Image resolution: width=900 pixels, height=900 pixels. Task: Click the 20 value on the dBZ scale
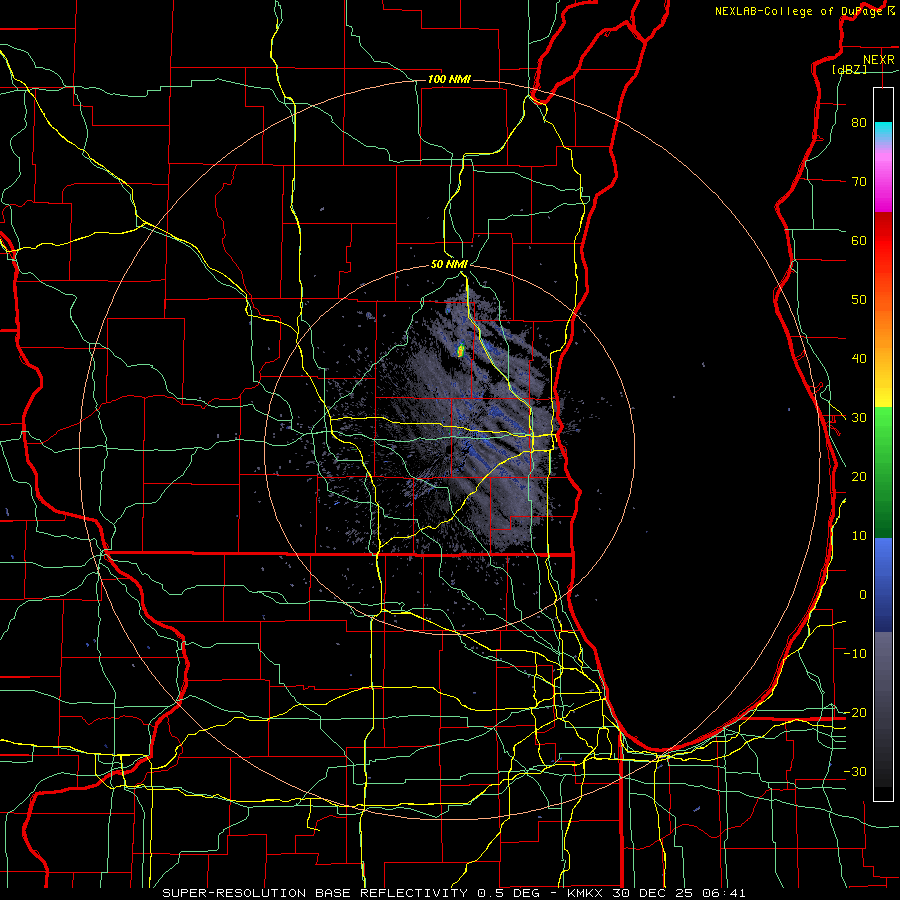(x=859, y=476)
